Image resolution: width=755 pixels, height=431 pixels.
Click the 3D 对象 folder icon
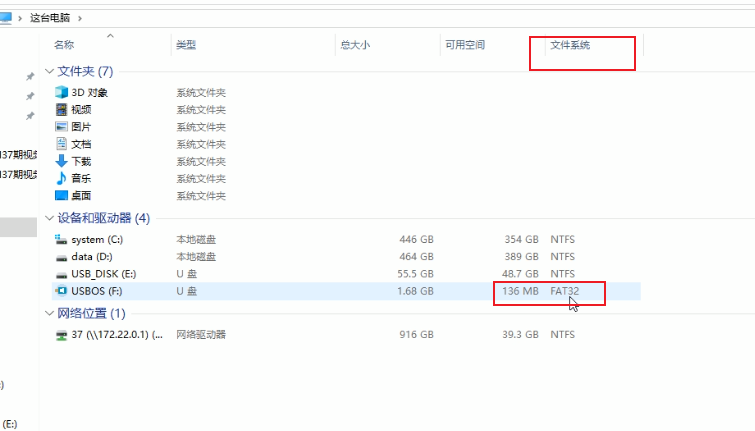[61, 93]
